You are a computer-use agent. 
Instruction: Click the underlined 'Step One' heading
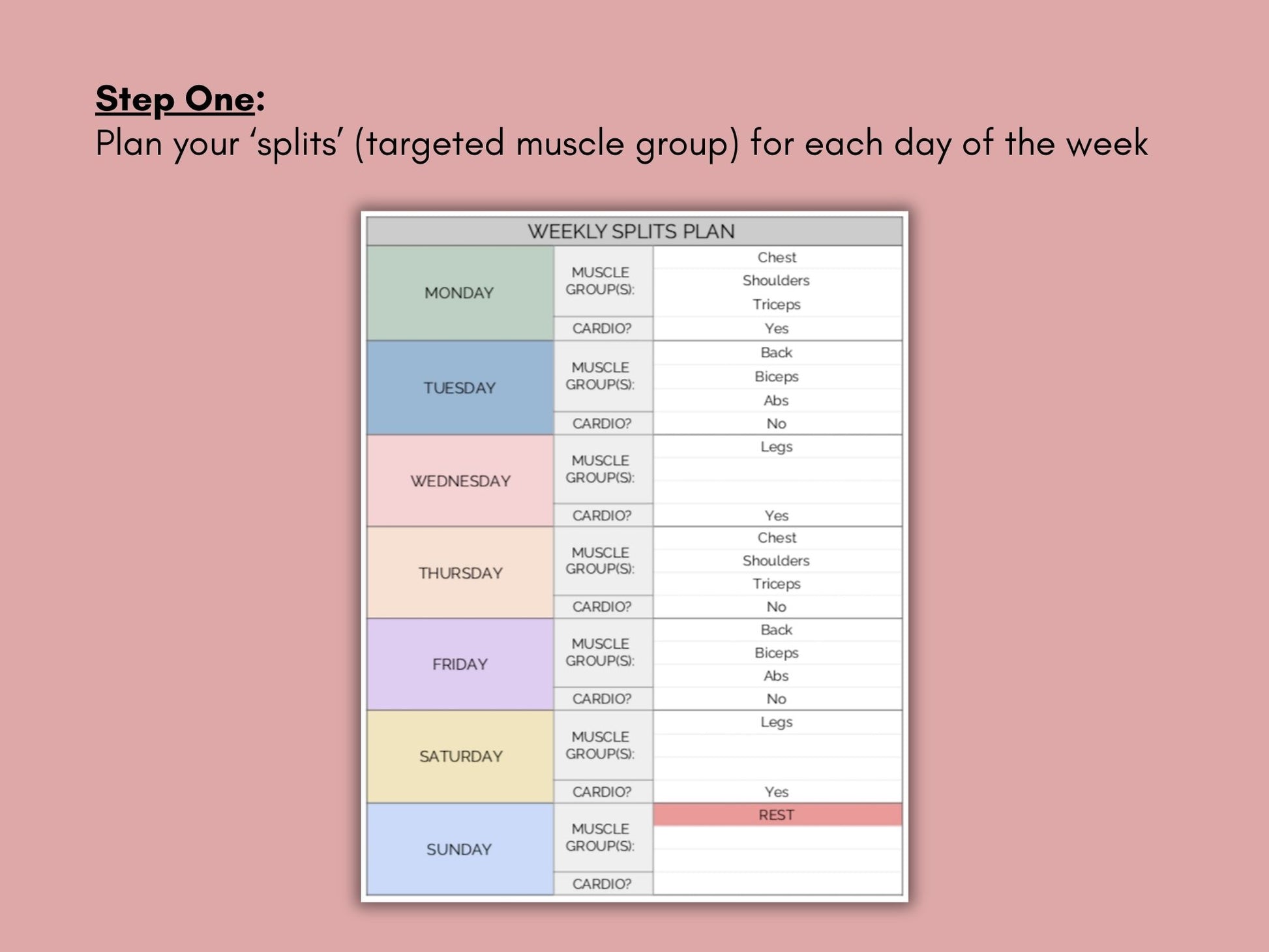(x=175, y=99)
